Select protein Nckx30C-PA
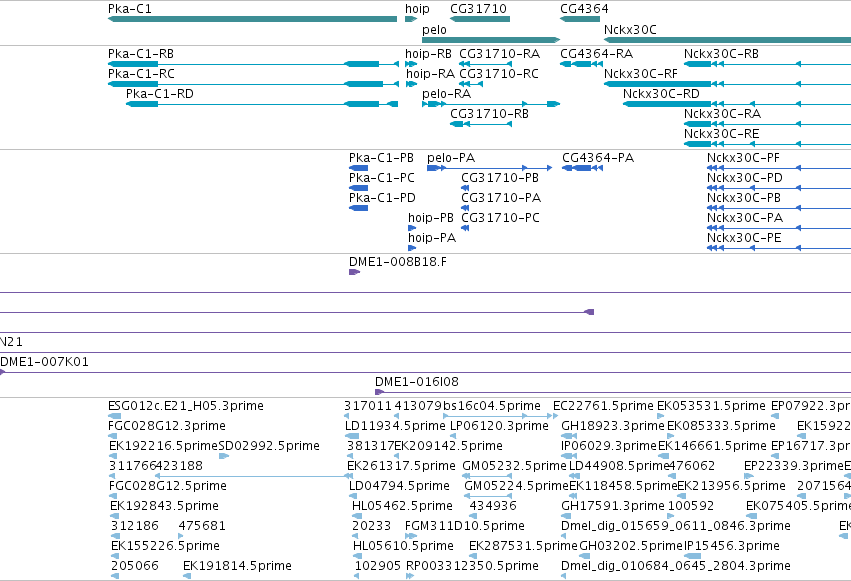 (x=745, y=218)
